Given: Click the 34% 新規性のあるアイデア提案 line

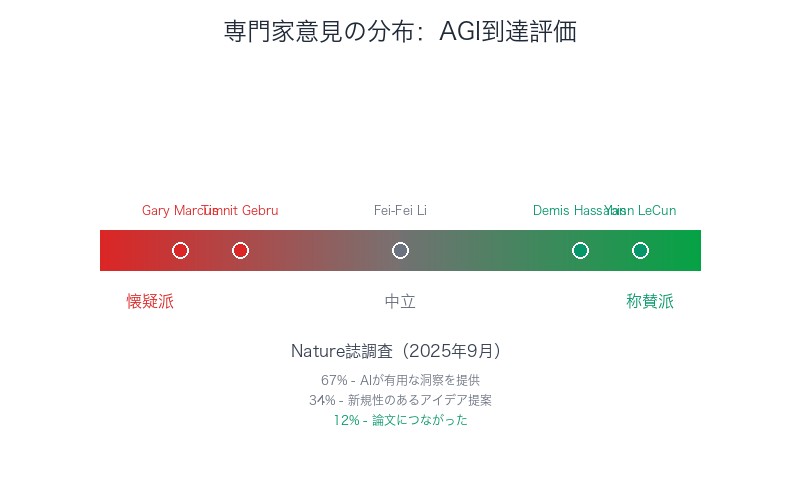Looking at the screenshot, I should (x=400, y=400).
